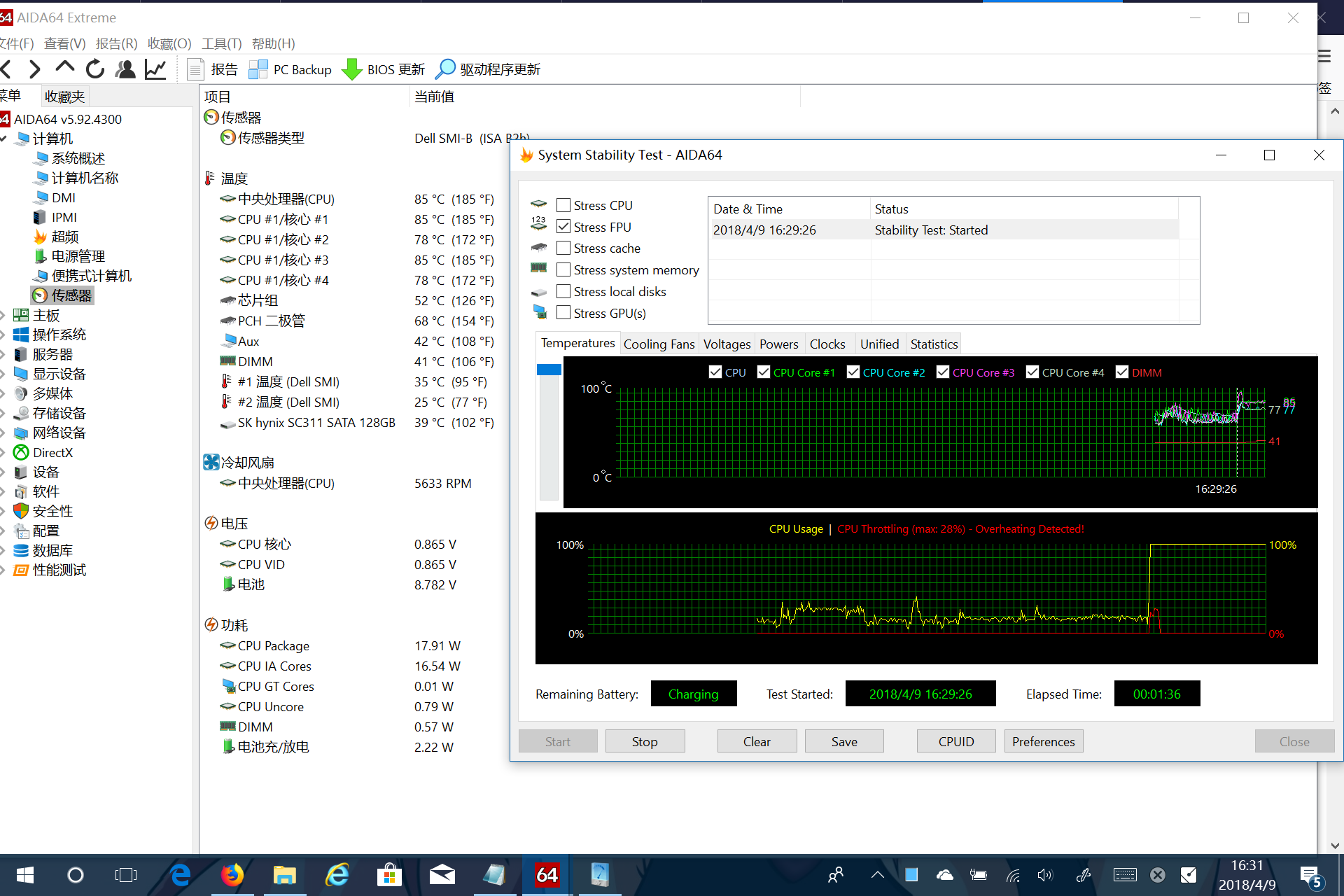Expand the 存储设备 tree node
The height and width of the screenshot is (896, 1344).
point(3,413)
